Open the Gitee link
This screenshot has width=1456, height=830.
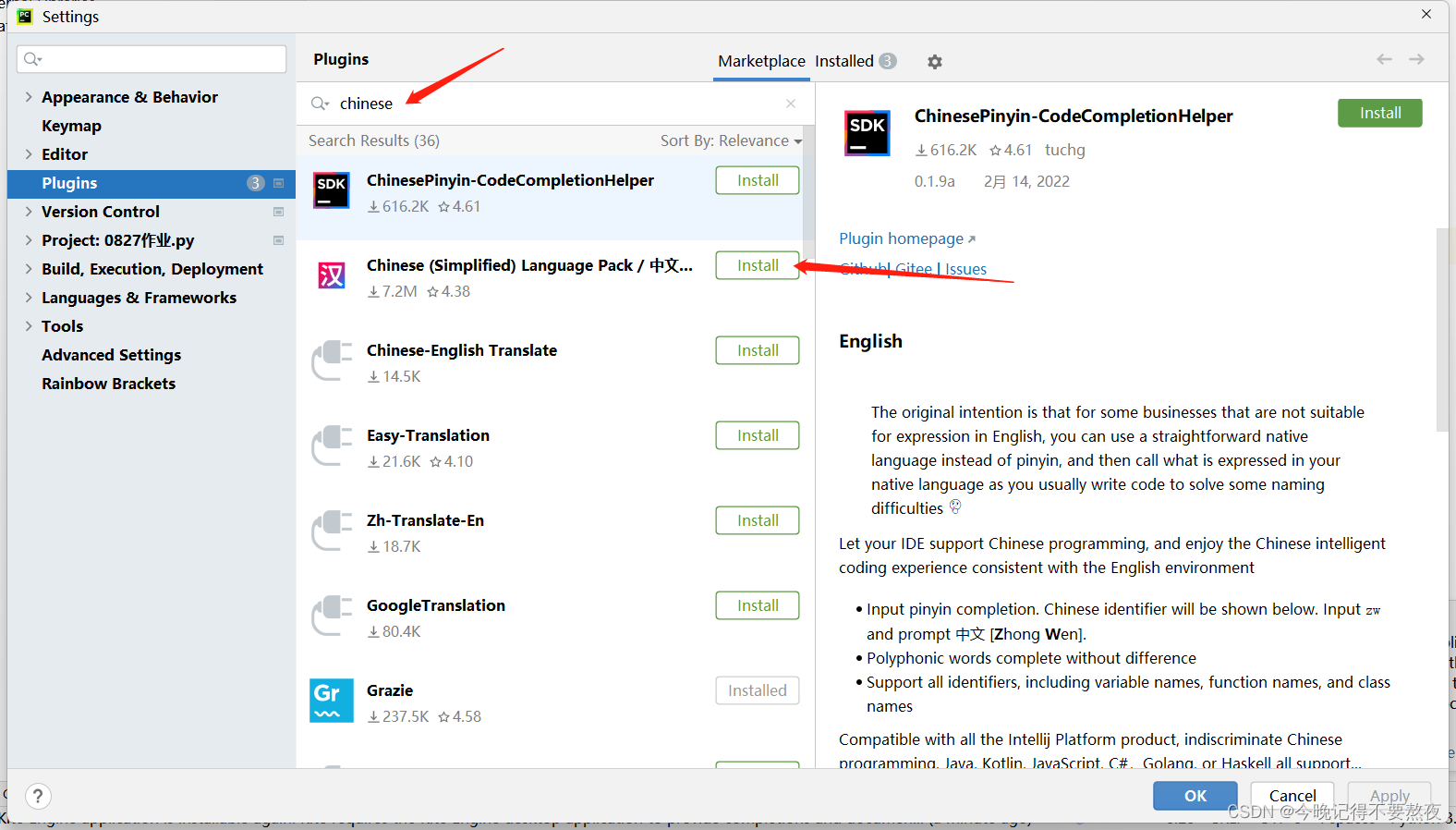pos(914,269)
